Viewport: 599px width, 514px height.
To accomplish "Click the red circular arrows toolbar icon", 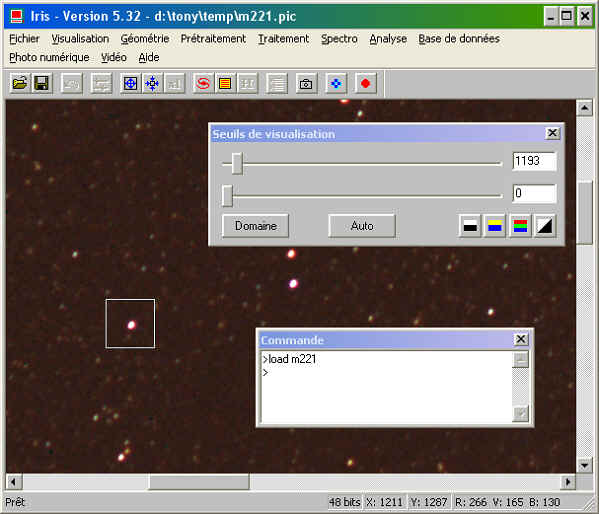I will tap(203, 83).
